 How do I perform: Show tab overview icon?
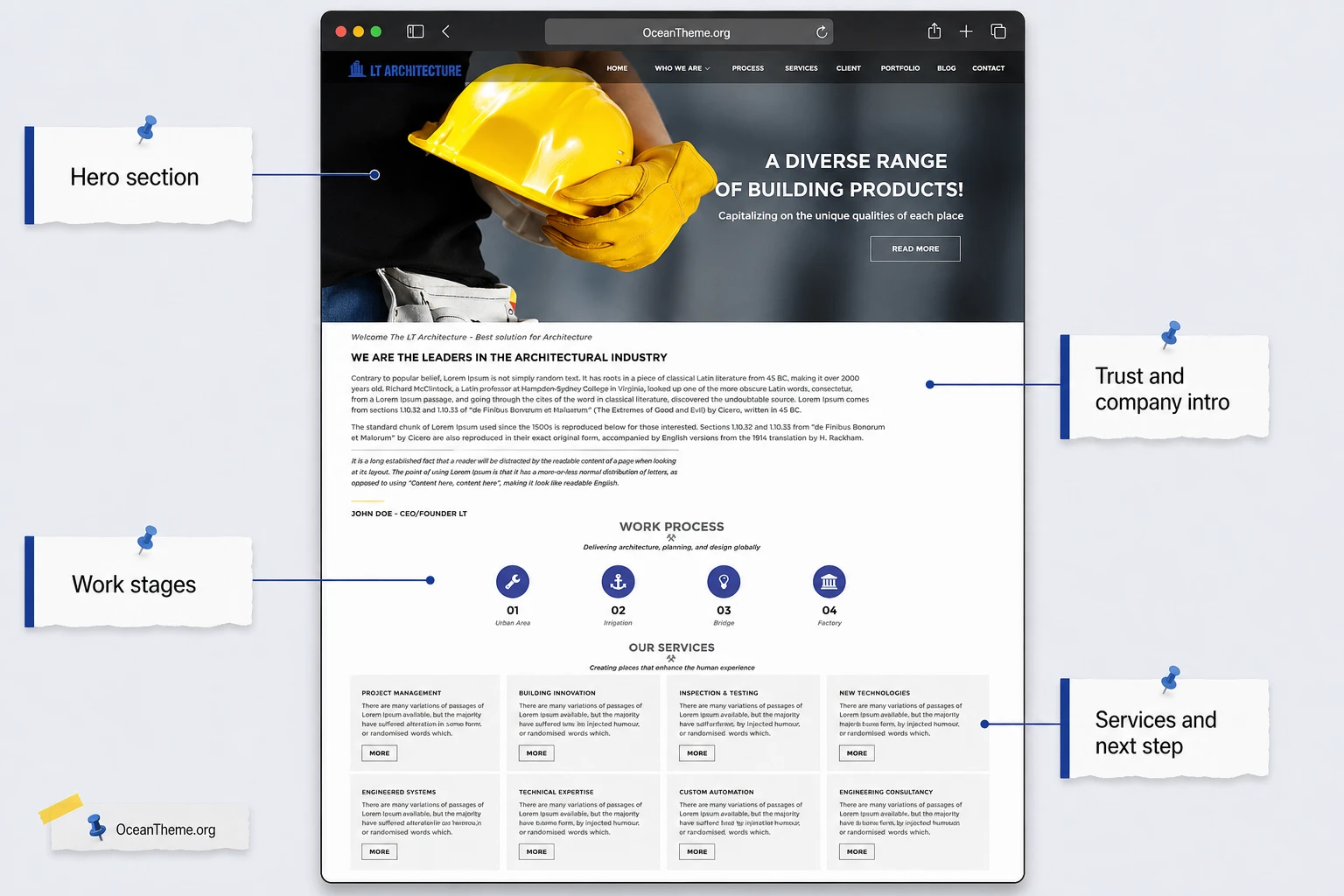point(998,31)
